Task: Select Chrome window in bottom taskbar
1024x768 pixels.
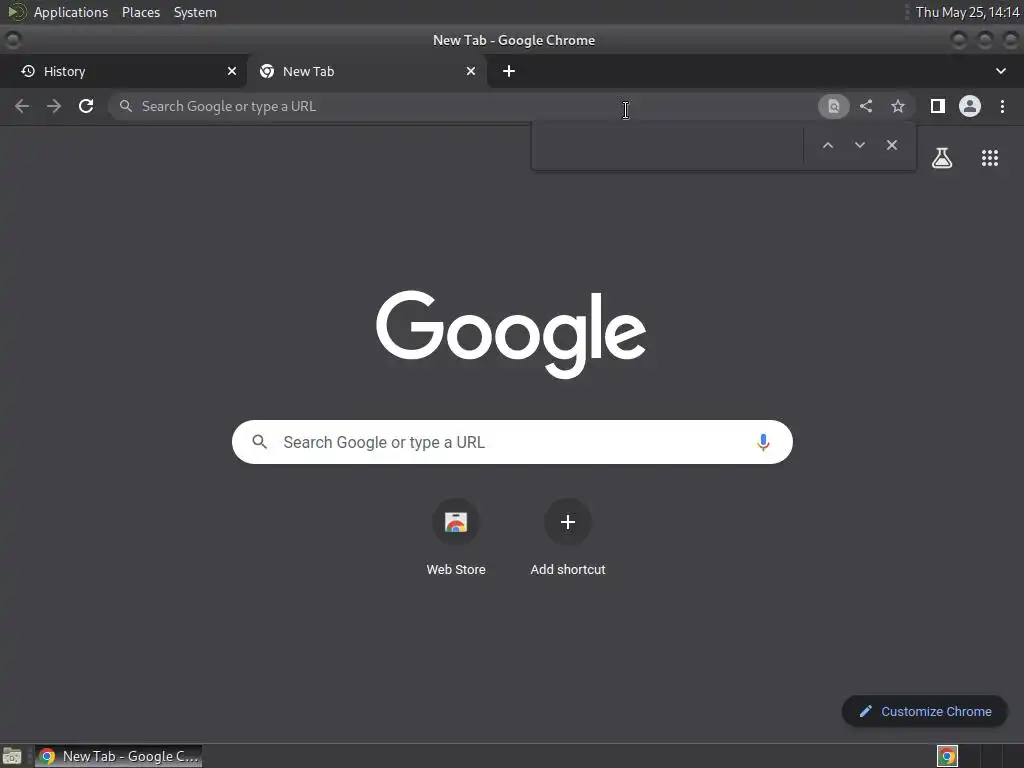Action: point(118,756)
